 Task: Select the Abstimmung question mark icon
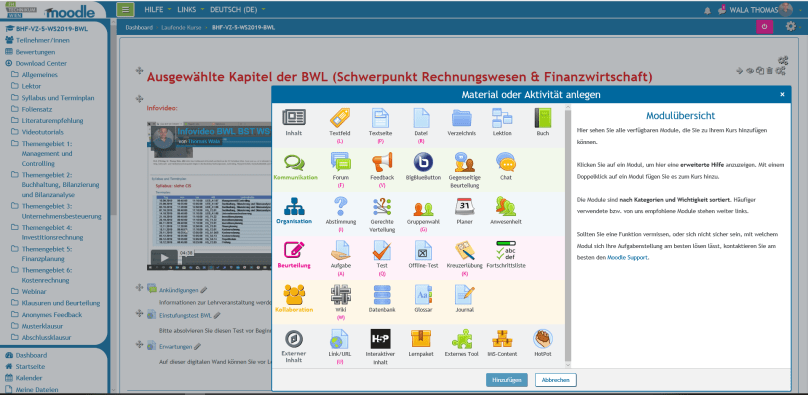[x=341, y=206]
